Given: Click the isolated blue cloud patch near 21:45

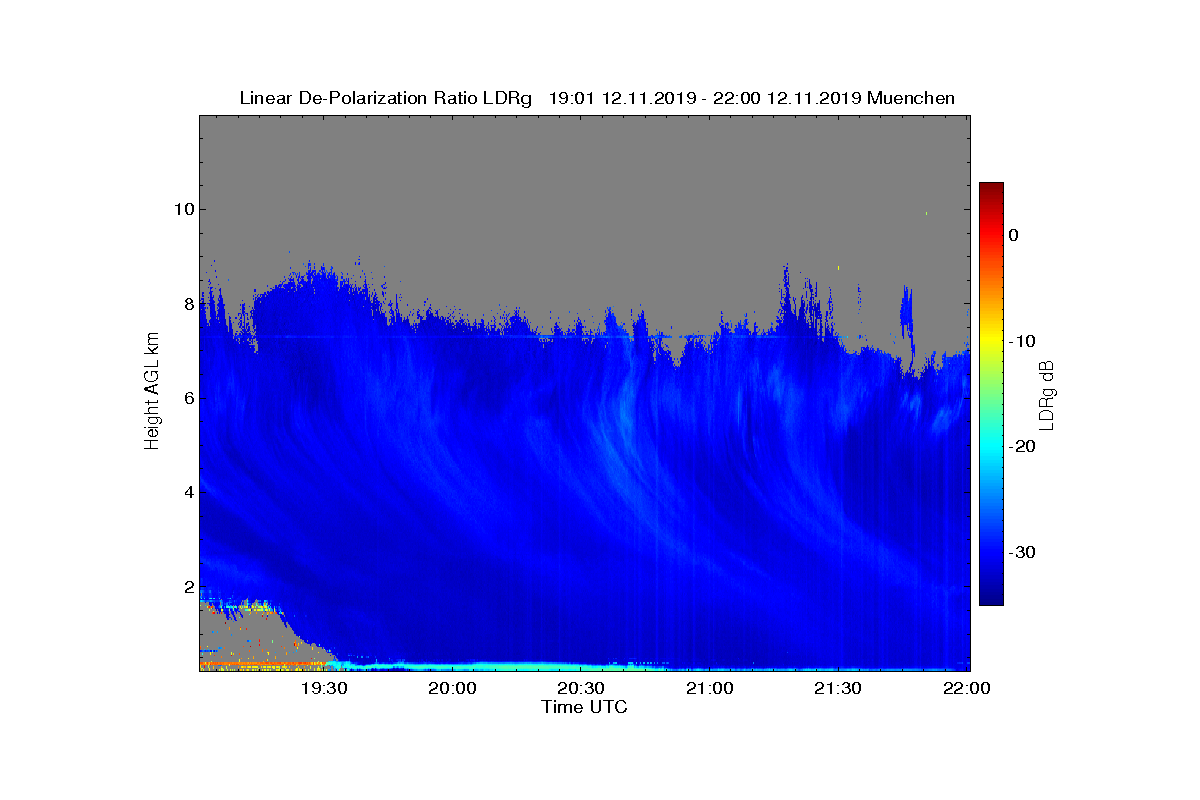Looking at the screenshot, I should point(907,312).
